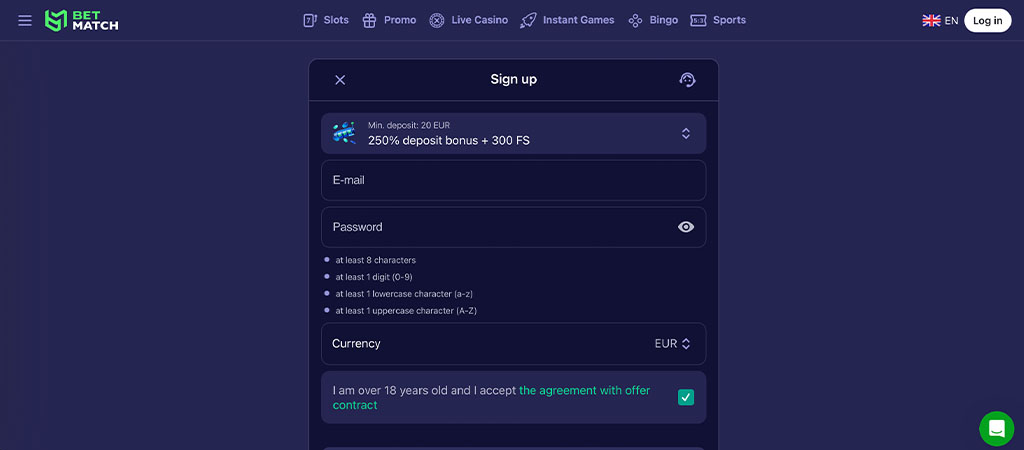1024x450 pixels.
Task: Click the deposit bonus gift image
Action: click(x=344, y=133)
